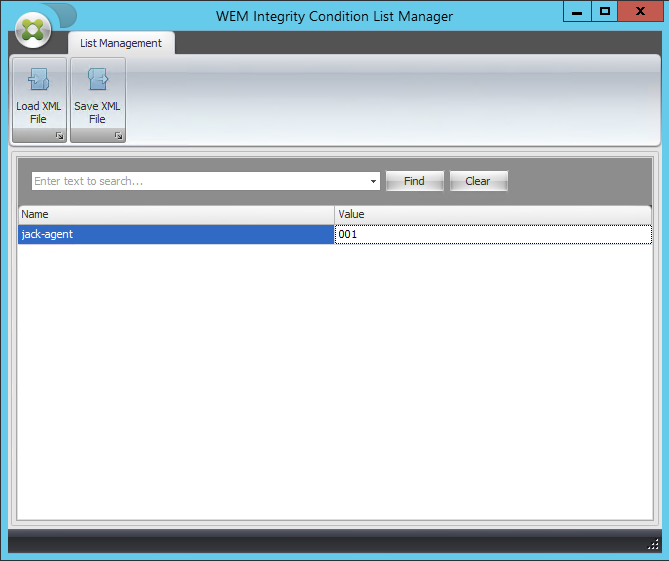
Task: Click the Find button
Action: point(415,181)
